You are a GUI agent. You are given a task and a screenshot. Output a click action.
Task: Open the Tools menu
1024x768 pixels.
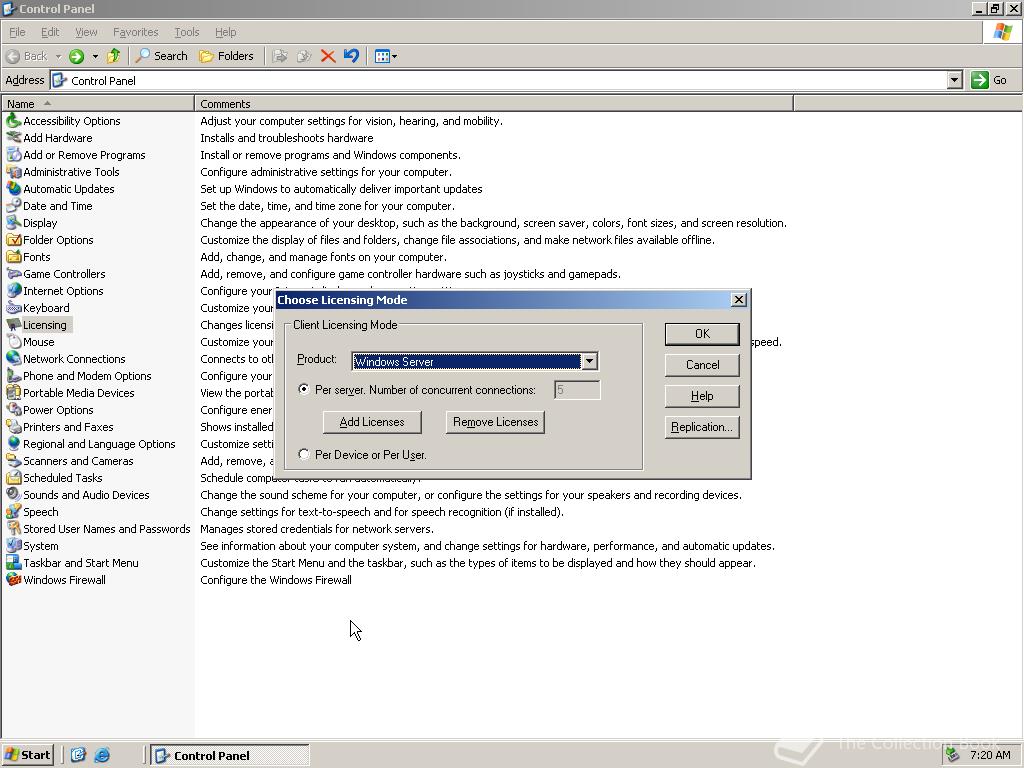(x=186, y=32)
